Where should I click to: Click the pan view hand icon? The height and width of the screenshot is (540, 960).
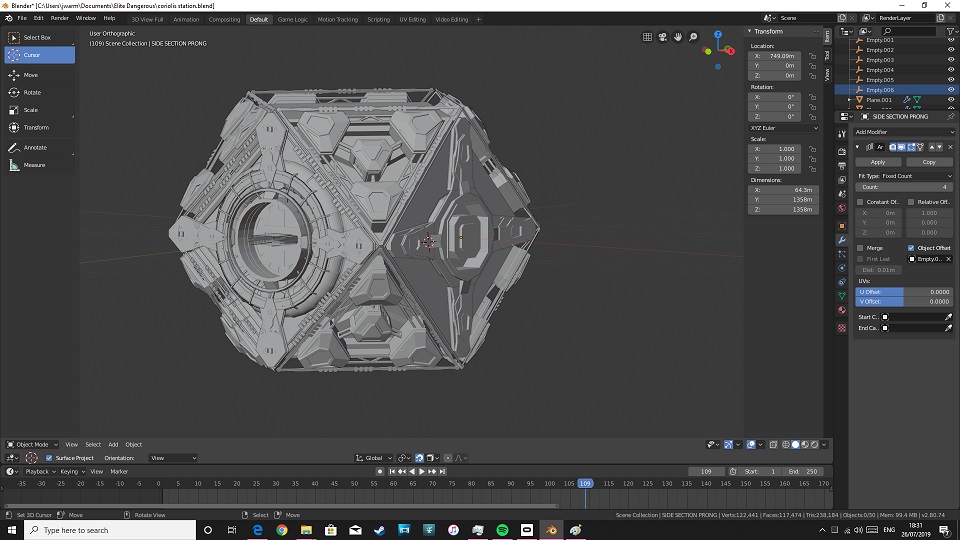pyautogui.click(x=678, y=37)
